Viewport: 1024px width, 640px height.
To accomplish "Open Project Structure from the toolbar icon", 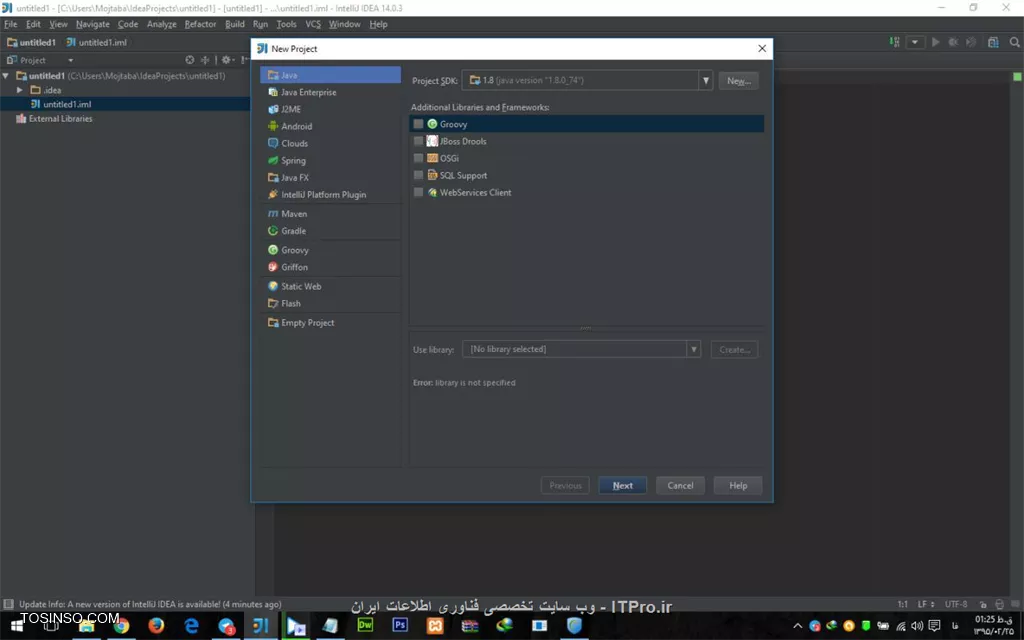I will click(x=993, y=42).
